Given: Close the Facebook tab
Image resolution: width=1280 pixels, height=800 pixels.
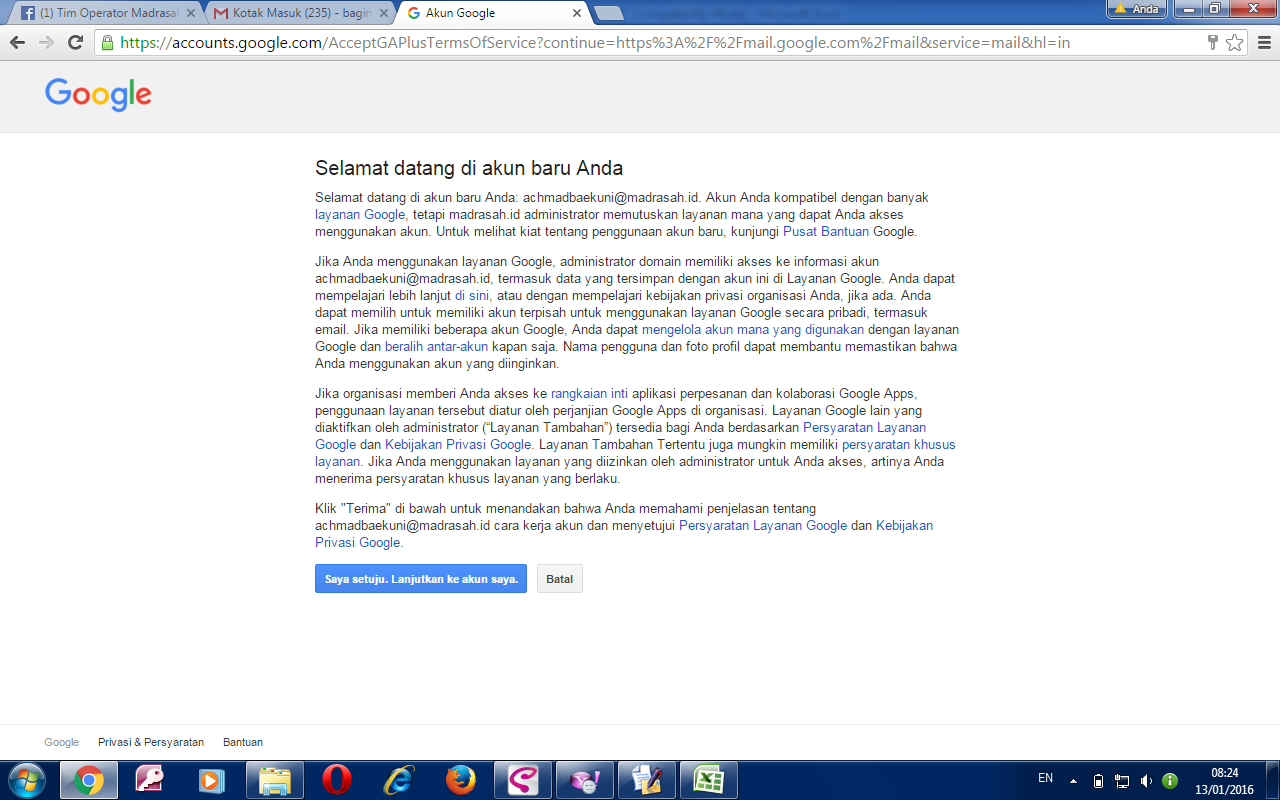Looking at the screenshot, I should point(191,14).
